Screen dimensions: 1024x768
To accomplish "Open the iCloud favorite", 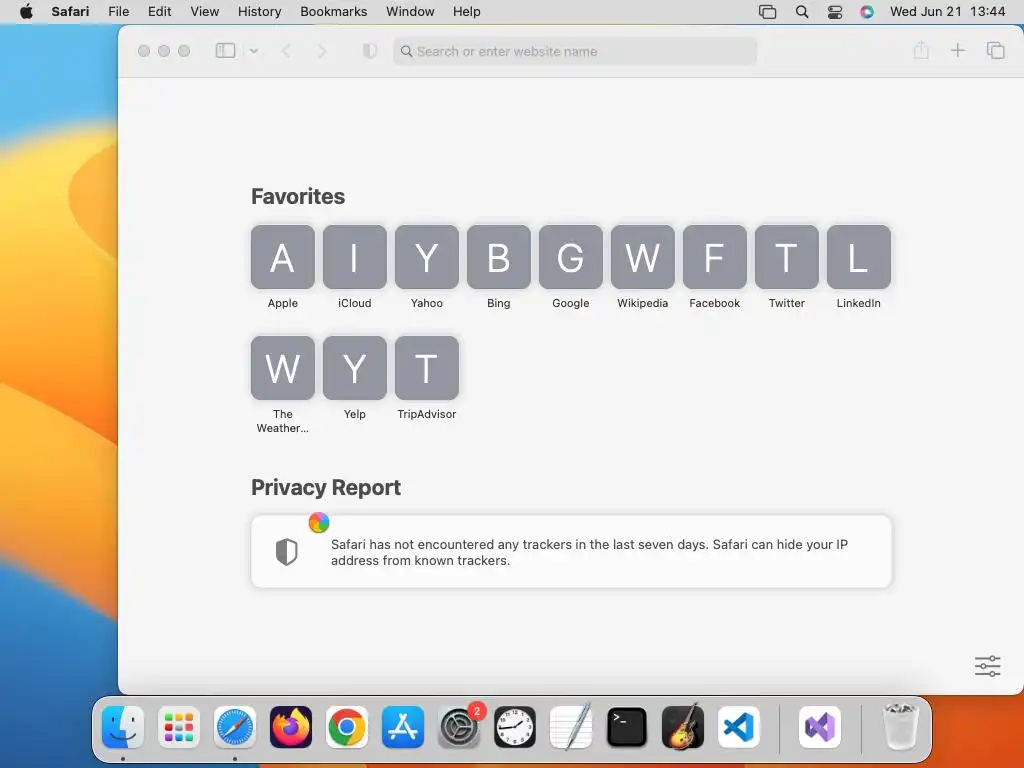I will [355, 257].
